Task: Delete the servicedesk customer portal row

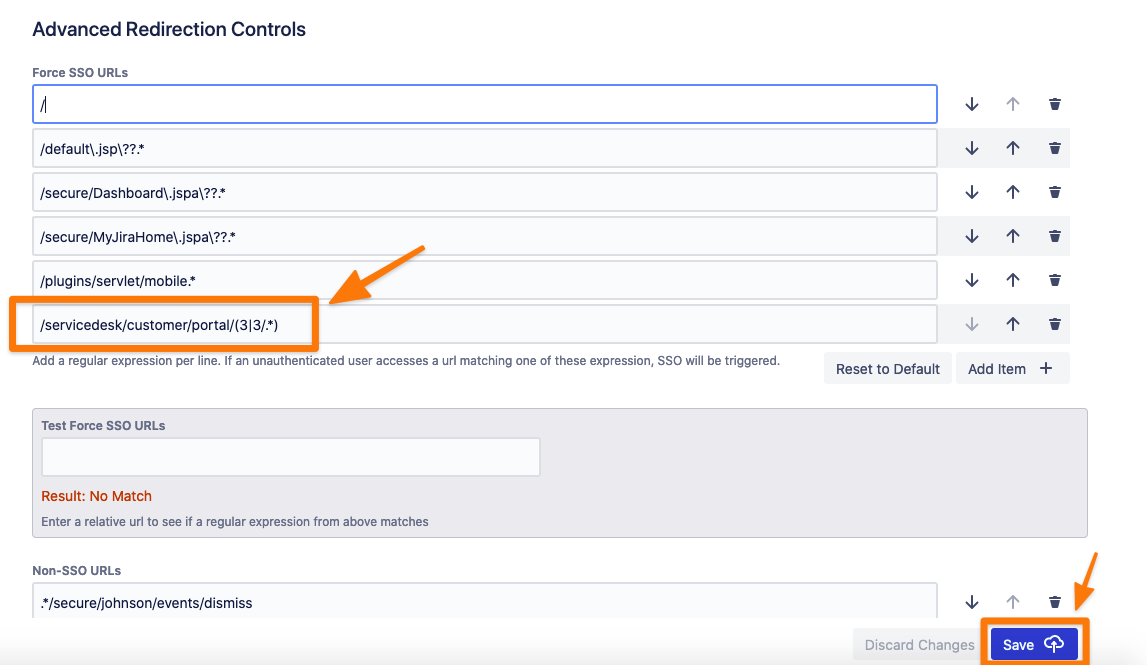Action: pos(1054,324)
